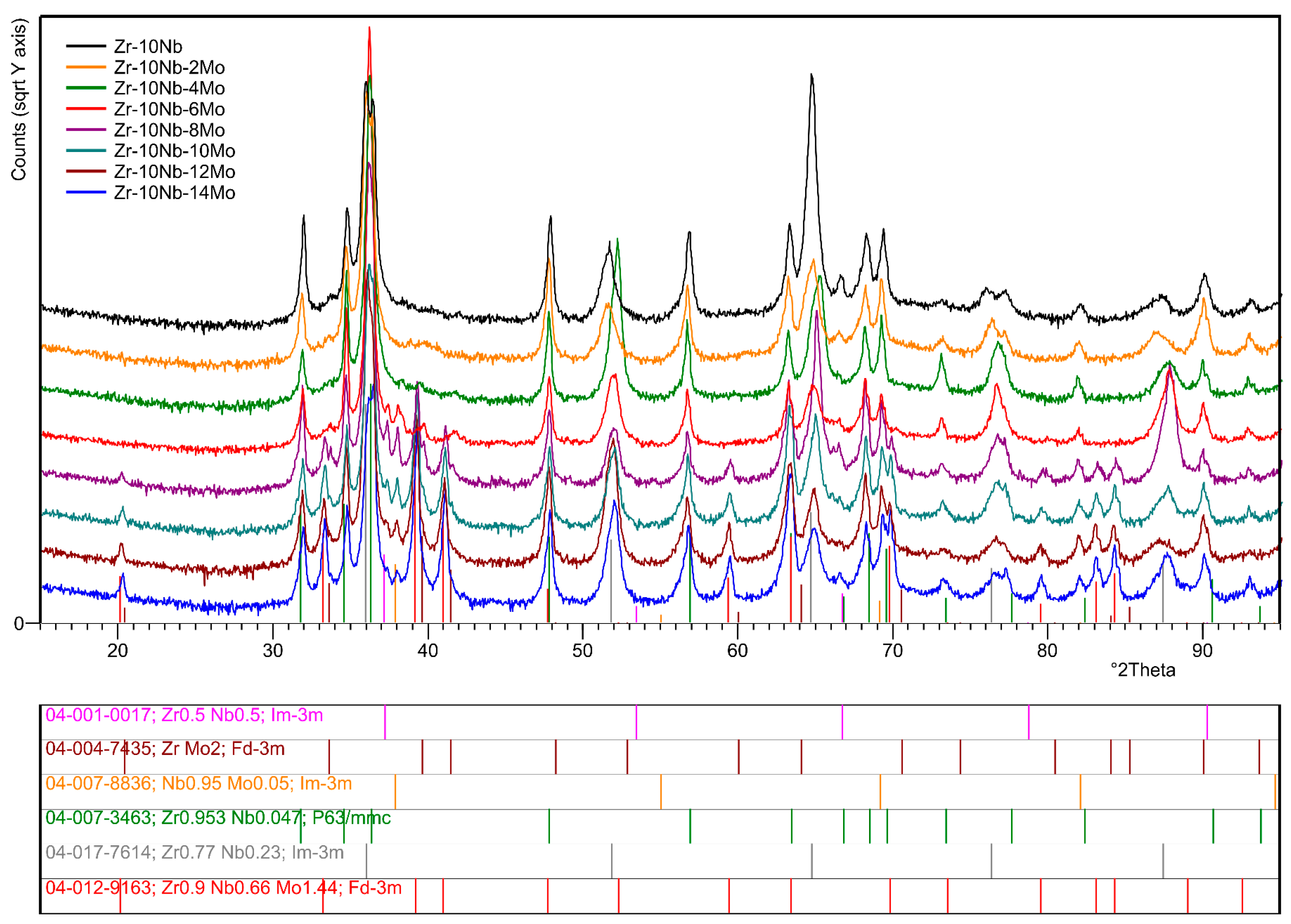Select the Zr-10Nb-6Mo legend label
The width and height of the screenshot is (1291, 924).
tap(169, 109)
